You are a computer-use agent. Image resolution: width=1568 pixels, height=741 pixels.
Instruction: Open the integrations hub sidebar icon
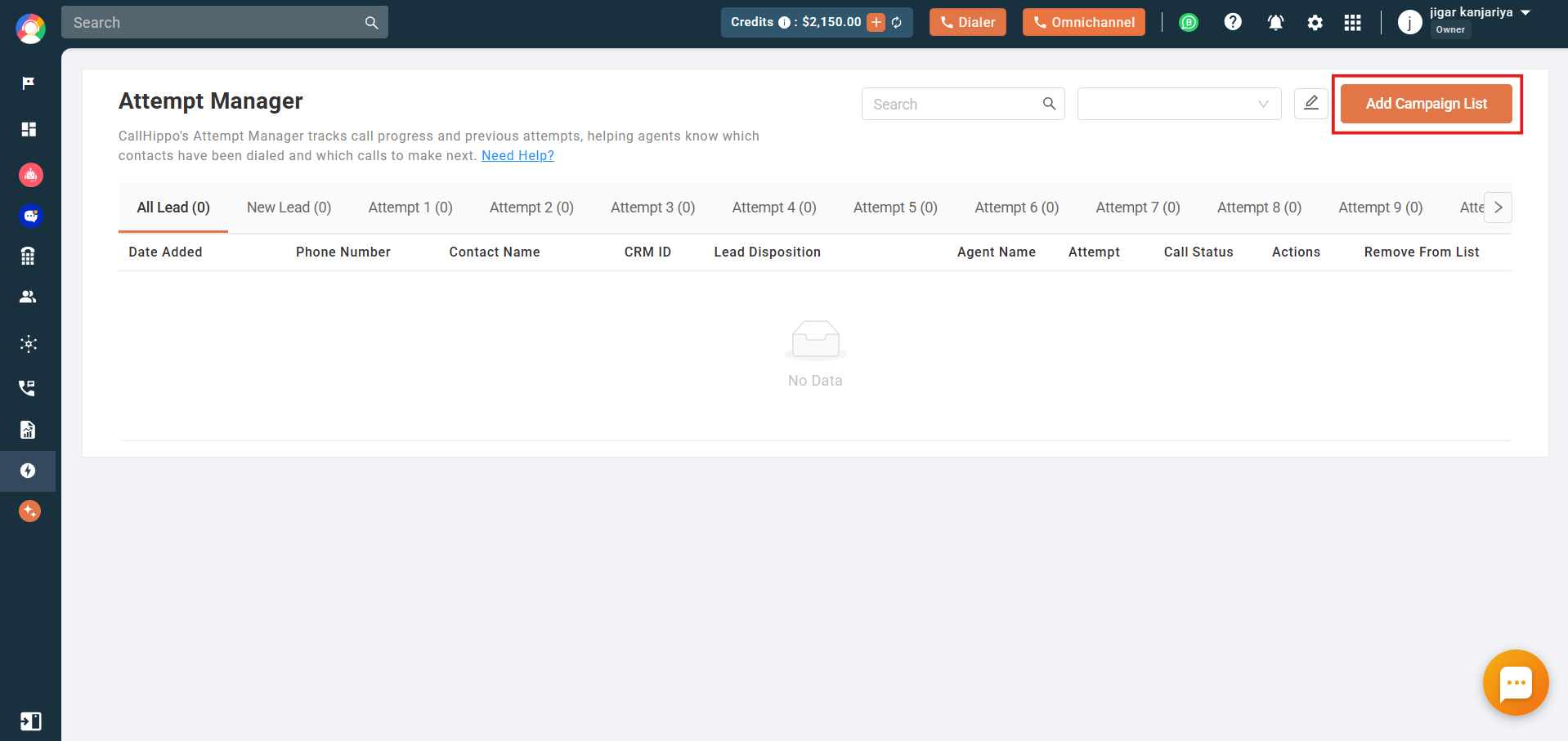click(29, 344)
